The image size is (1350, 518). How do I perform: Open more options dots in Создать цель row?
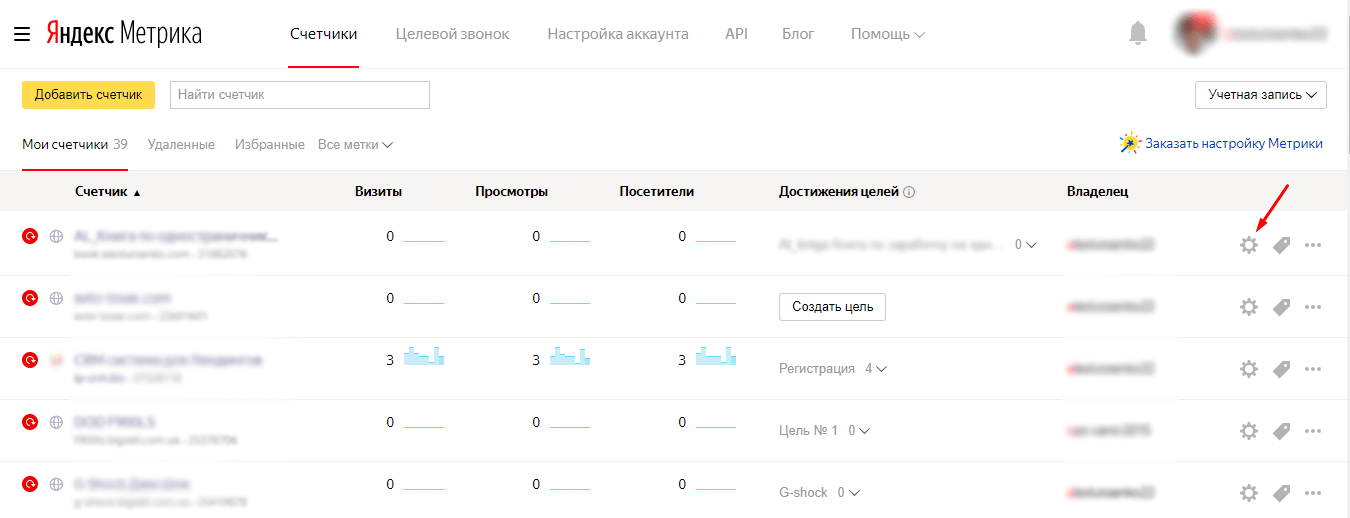point(1314,307)
